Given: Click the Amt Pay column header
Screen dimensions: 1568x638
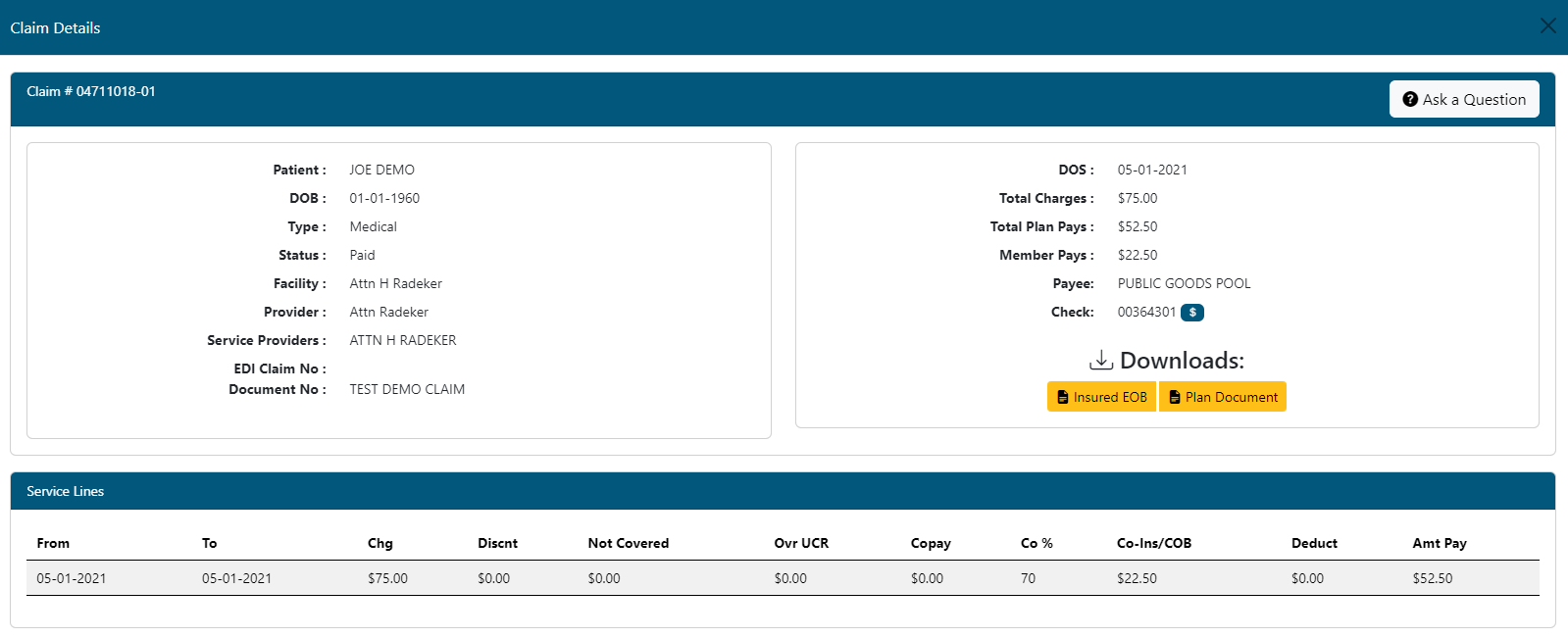Looking at the screenshot, I should (1440, 543).
